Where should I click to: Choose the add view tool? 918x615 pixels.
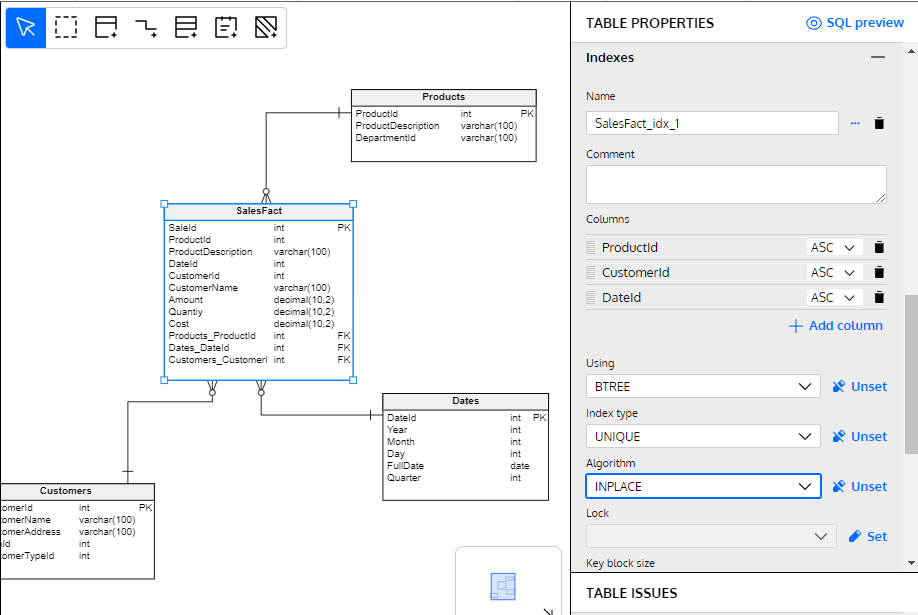pos(186,28)
